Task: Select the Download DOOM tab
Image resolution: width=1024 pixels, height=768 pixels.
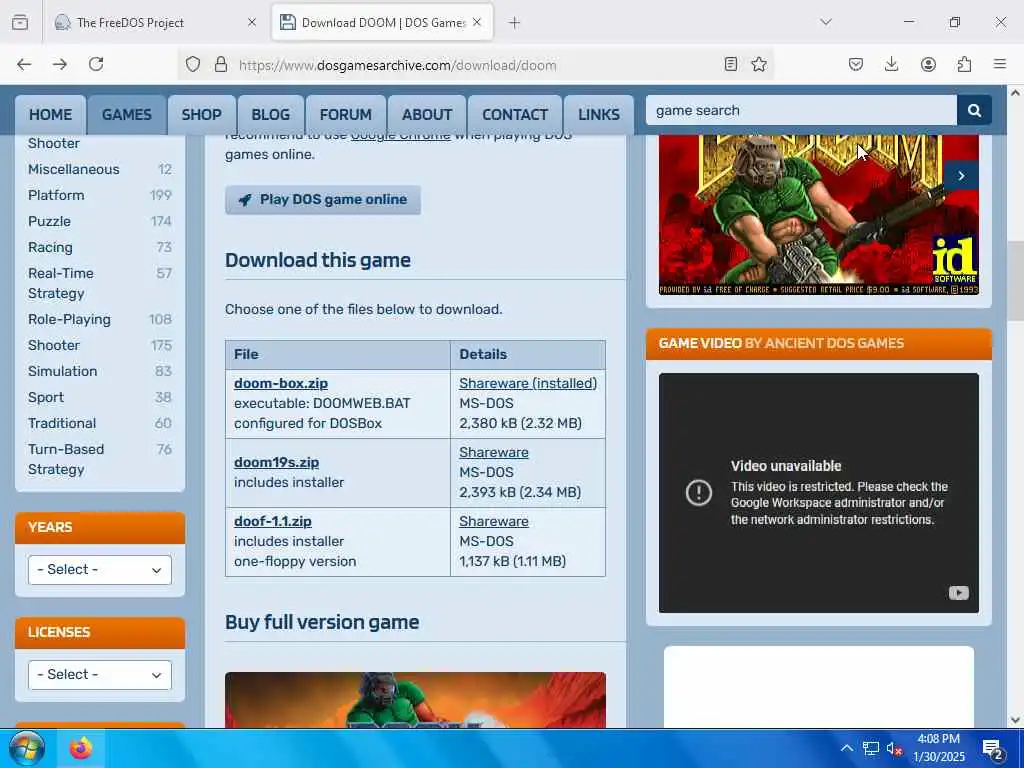Action: click(383, 22)
